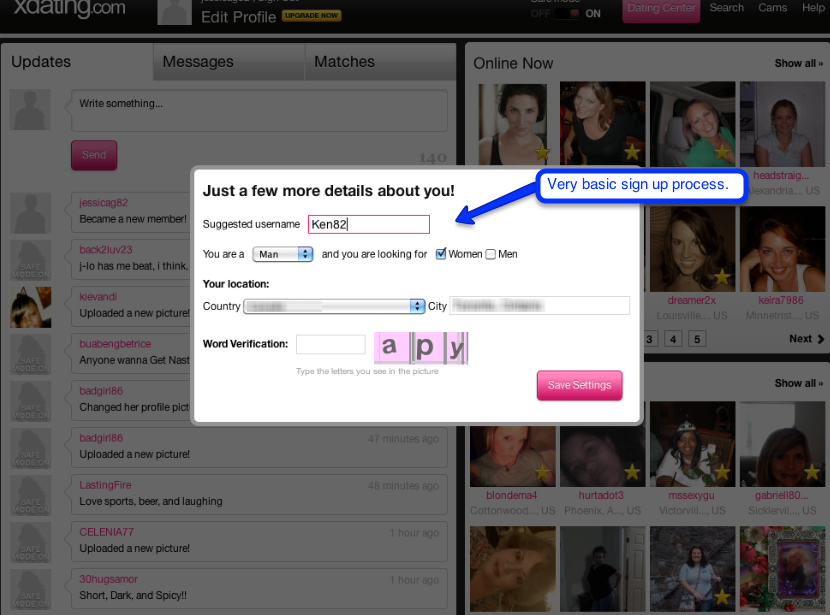Click Show all in the lower members panel
830x615 pixels.
click(798, 383)
